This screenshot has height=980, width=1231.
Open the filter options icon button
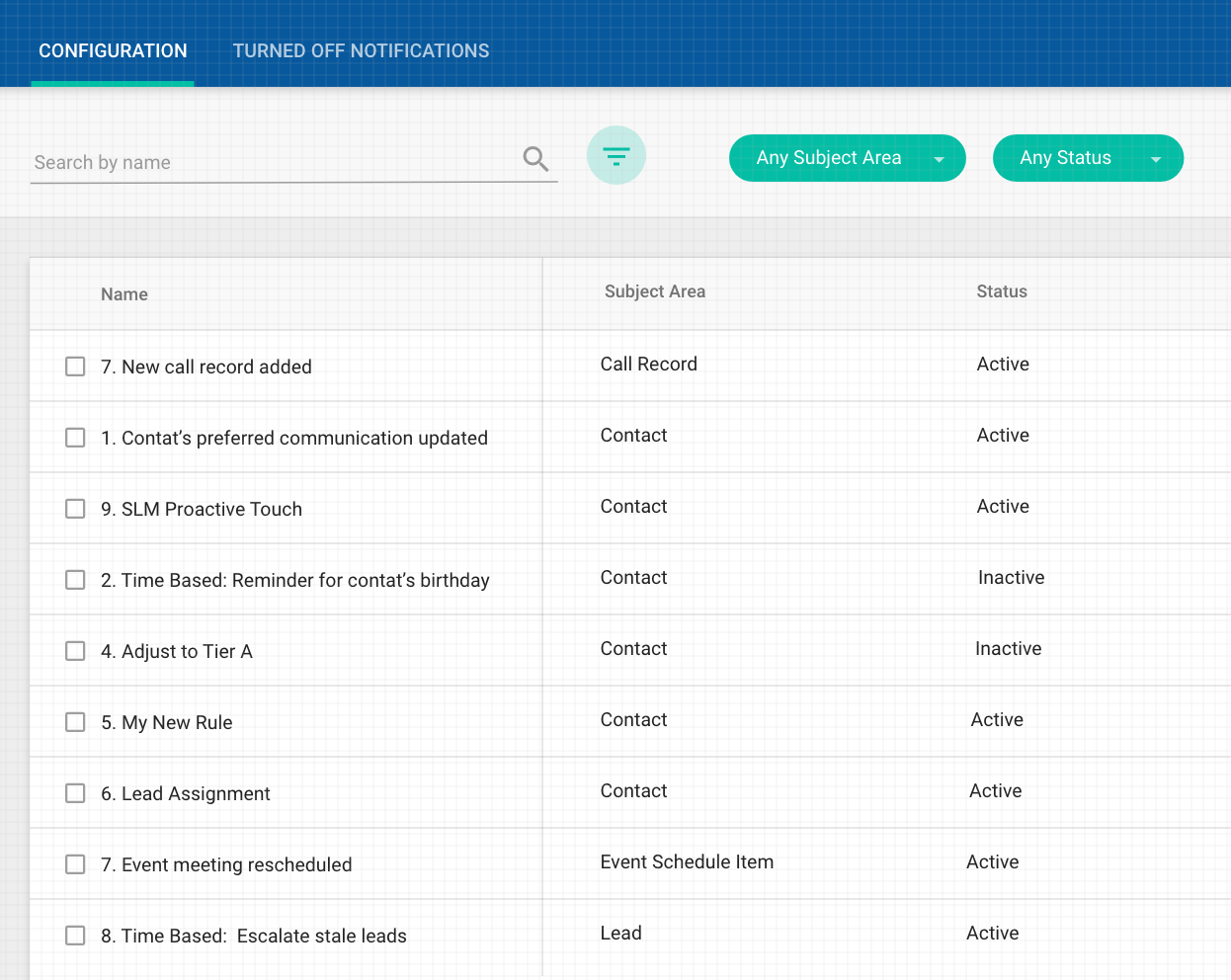coord(616,155)
